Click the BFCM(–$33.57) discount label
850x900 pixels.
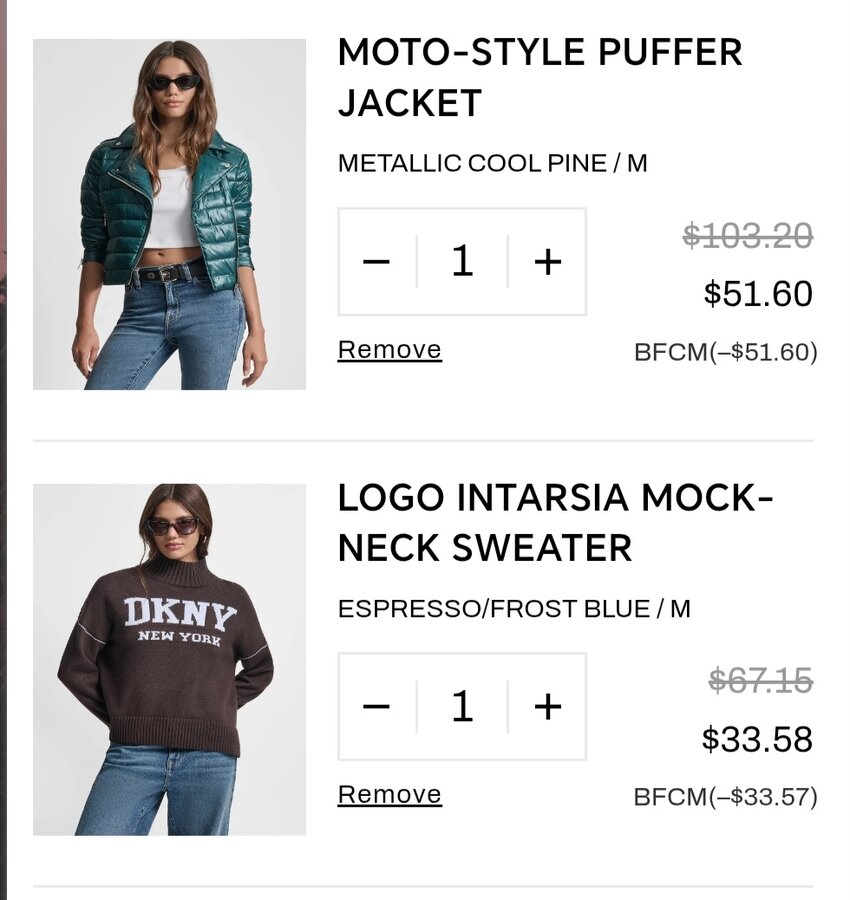point(725,797)
